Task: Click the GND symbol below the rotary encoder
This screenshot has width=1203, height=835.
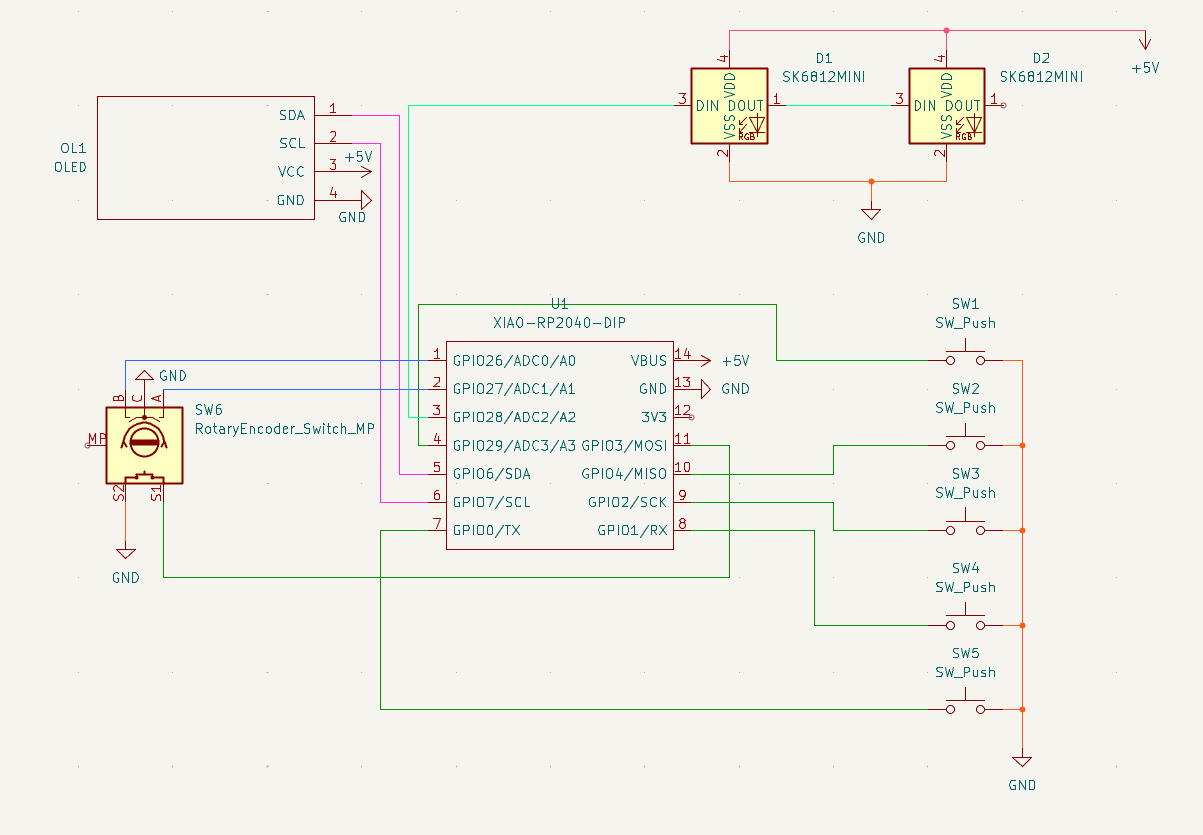Action: coord(126,553)
